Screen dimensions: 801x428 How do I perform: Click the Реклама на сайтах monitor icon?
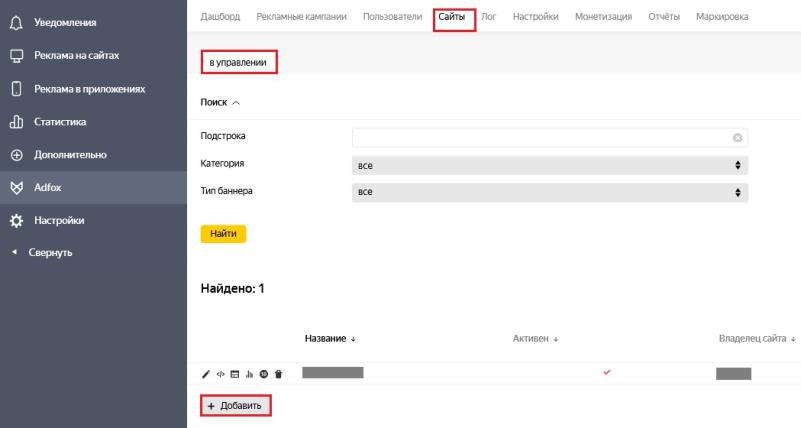coord(16,56)
